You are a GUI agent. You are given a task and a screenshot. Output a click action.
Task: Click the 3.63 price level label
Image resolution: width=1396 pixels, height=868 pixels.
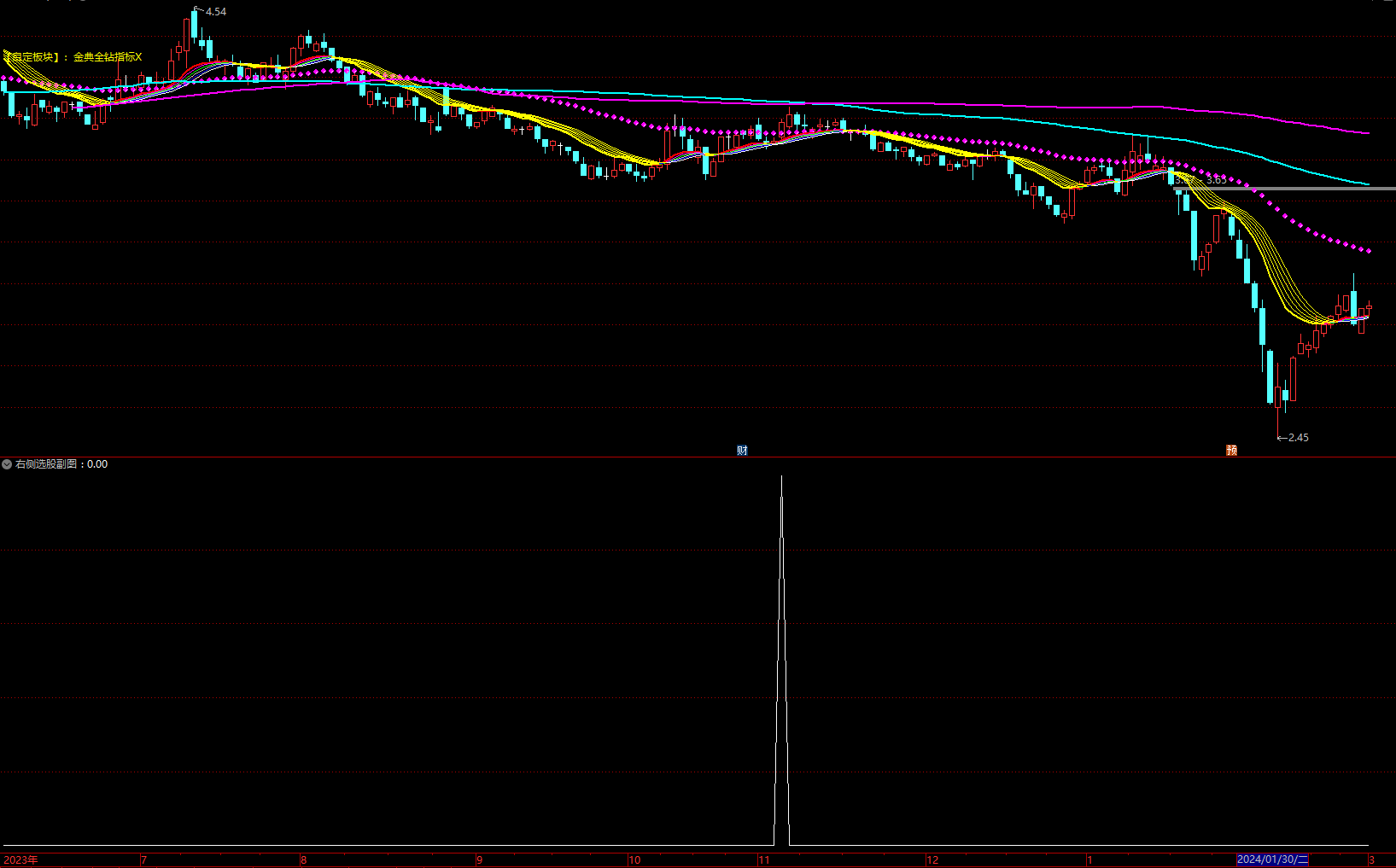click(x=1216, y=180)
